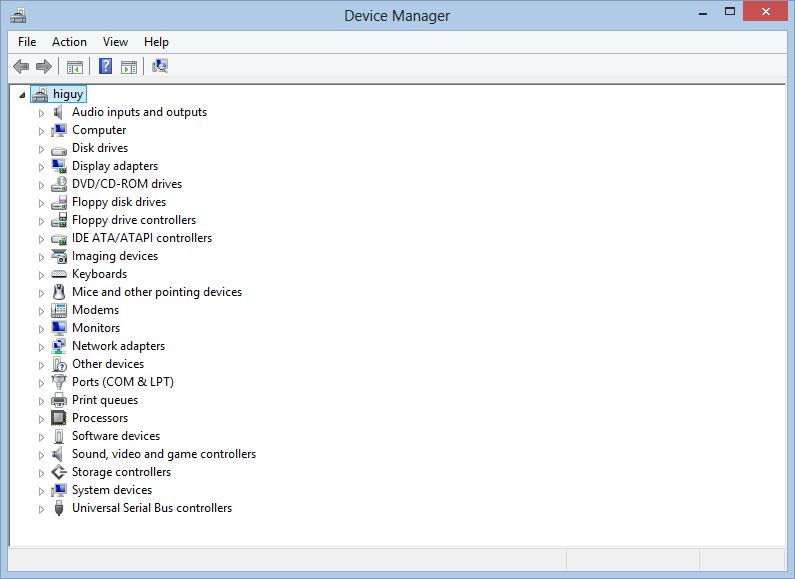Expand Universal Serial Bus controllers arrow
The height and width of the screenshot is (579, 795).
(x=41, y=509)
